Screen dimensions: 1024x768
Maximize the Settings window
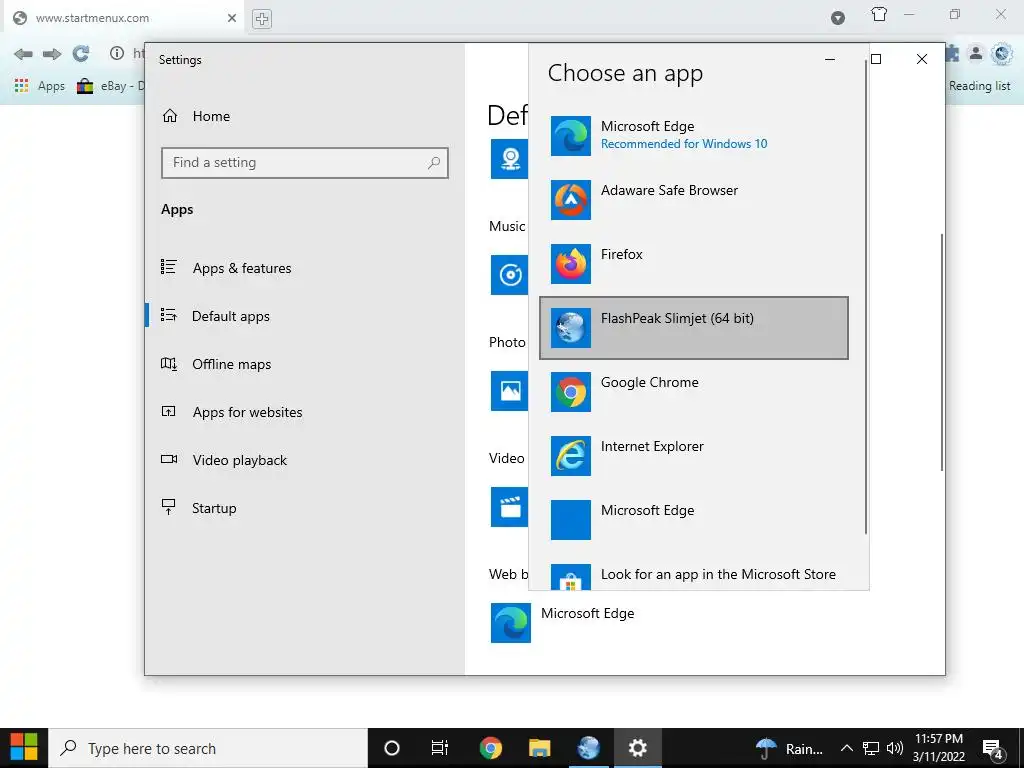click(876, 59)
